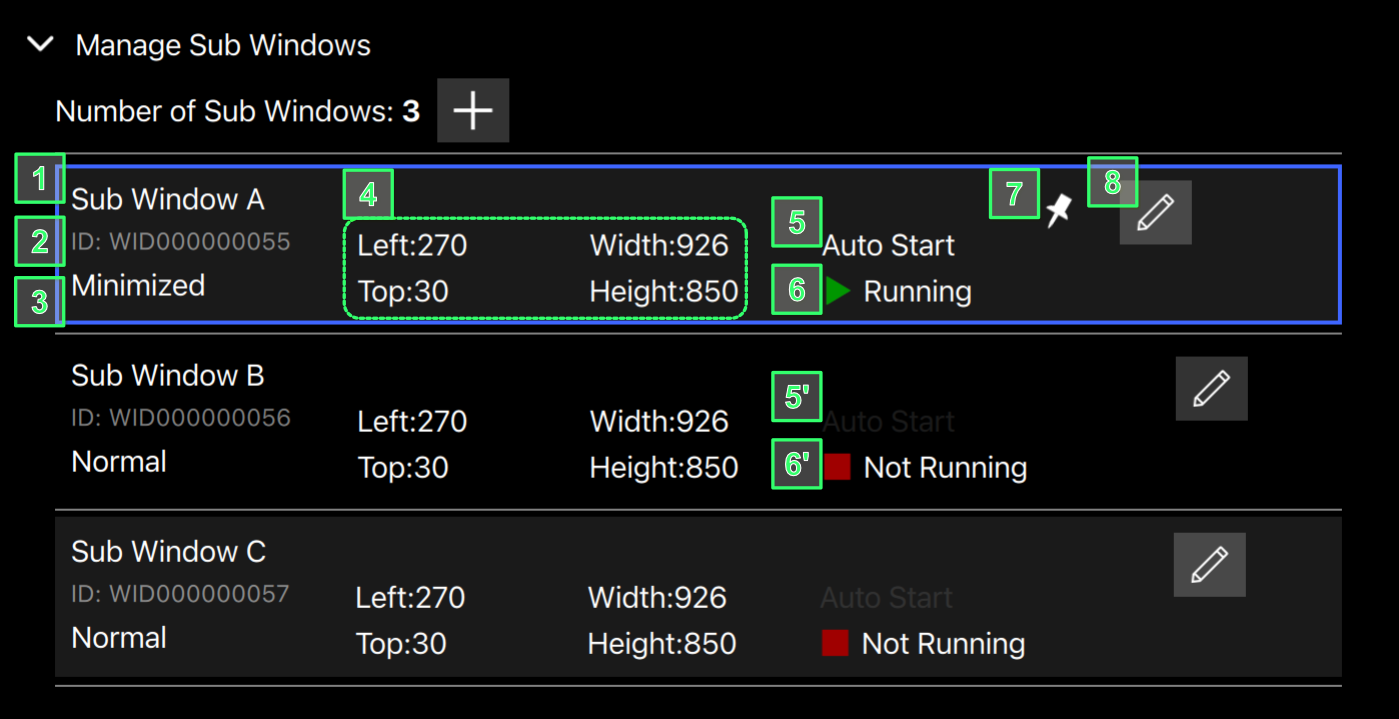Screen dimensions: 1399x719
Task: Click the pin icon on Sub Window A
Action: (x=1059, y=211)
